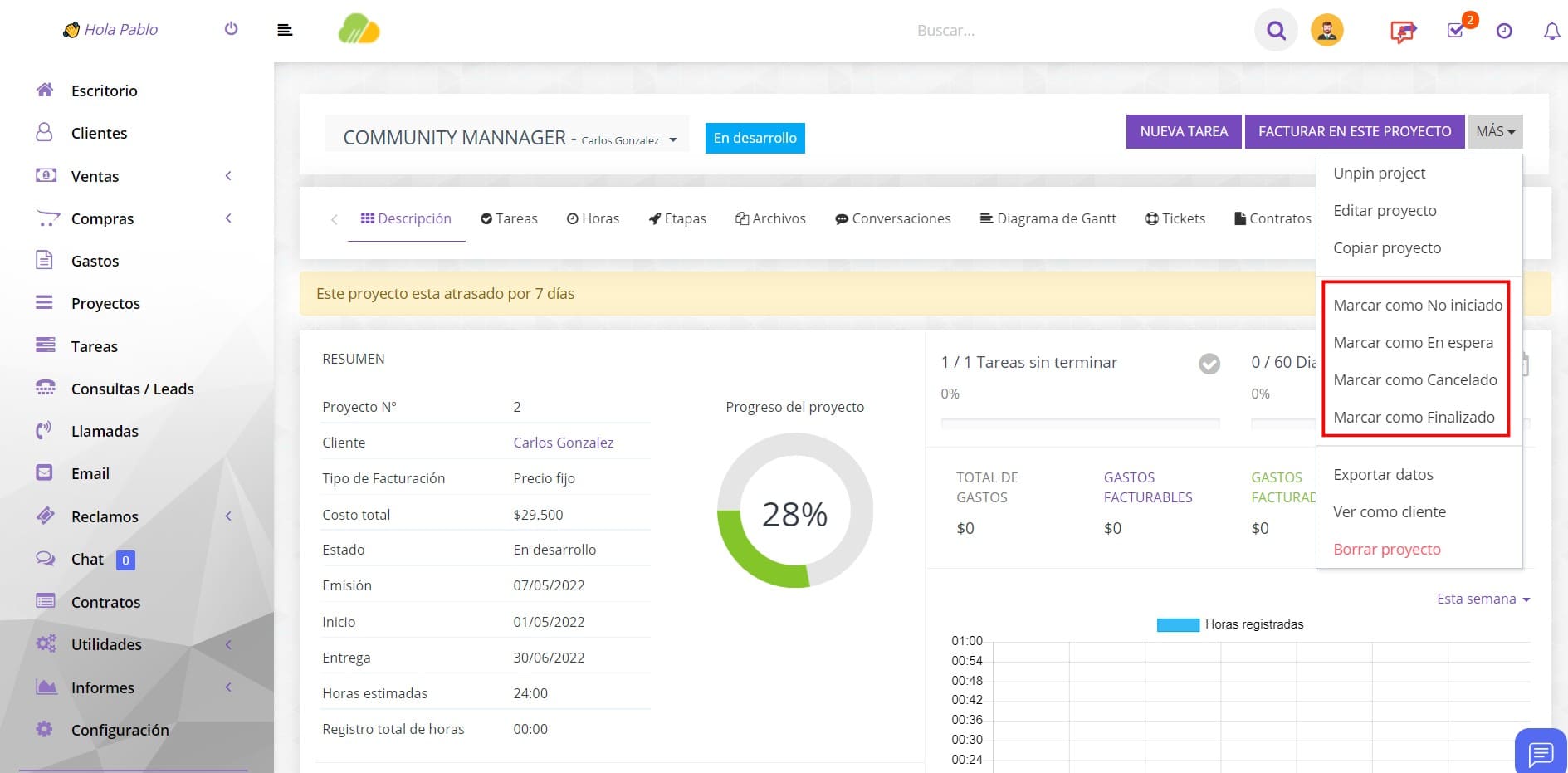Expand the Ventas sidebar submenu
The width and height of the screenshot is (1568, 773).
click(x=134, y=176)
